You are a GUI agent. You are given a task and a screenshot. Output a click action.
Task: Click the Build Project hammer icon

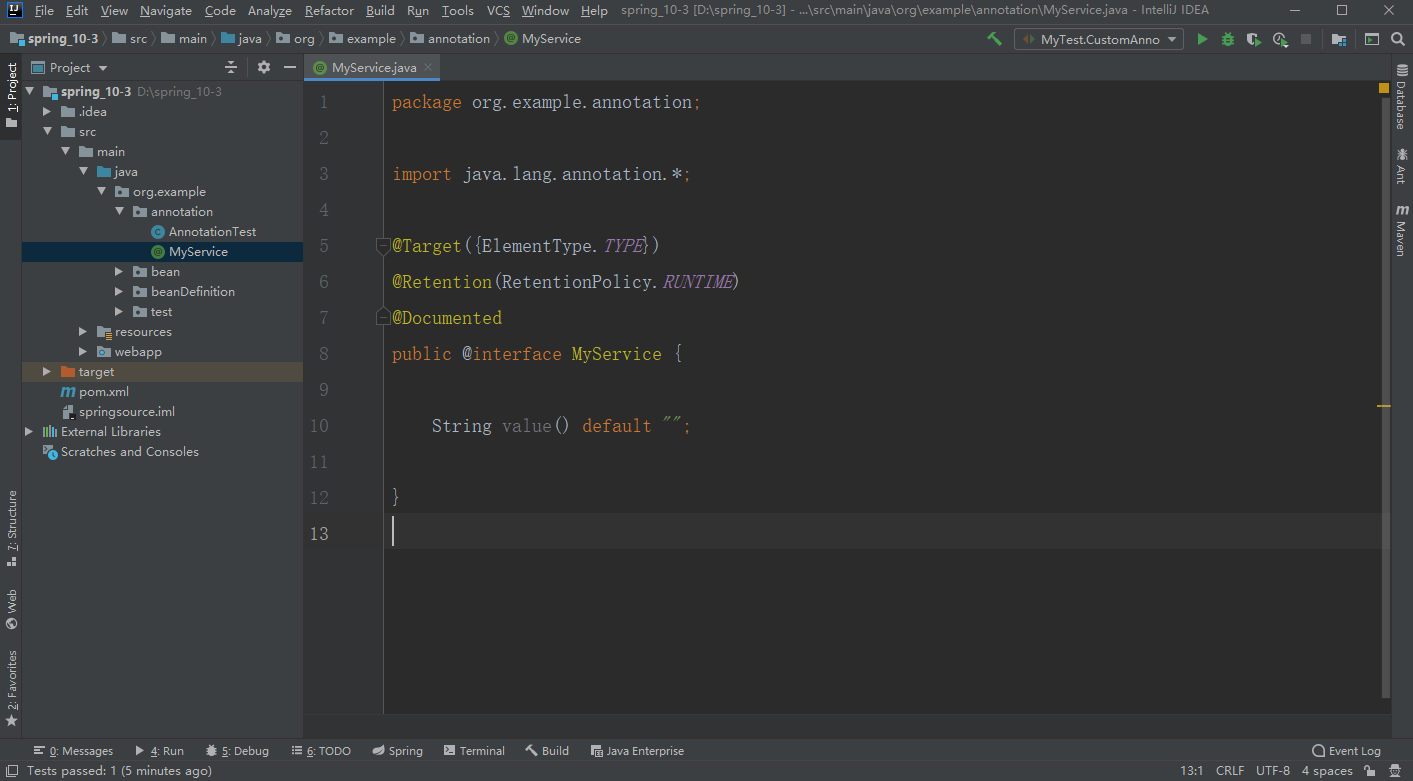(994, 39)
